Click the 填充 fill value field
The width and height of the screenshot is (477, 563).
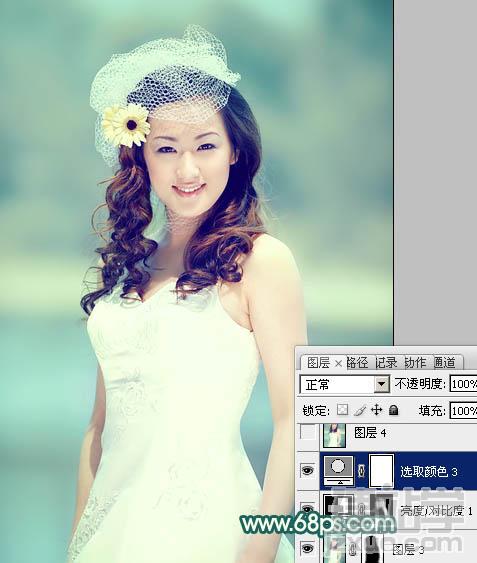point(464,410)
